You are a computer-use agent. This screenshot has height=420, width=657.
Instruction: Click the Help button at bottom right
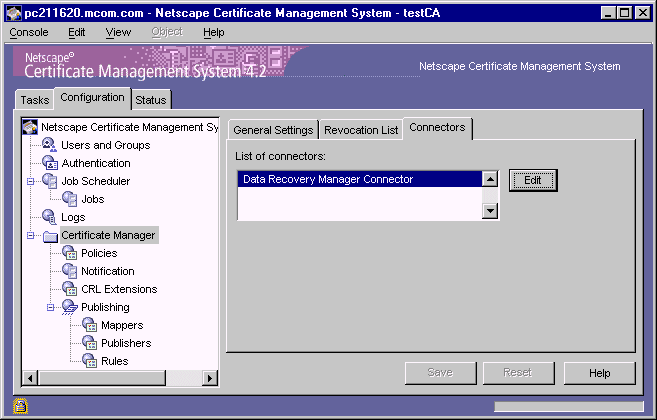pyautogui.click(x=600, y=373)
